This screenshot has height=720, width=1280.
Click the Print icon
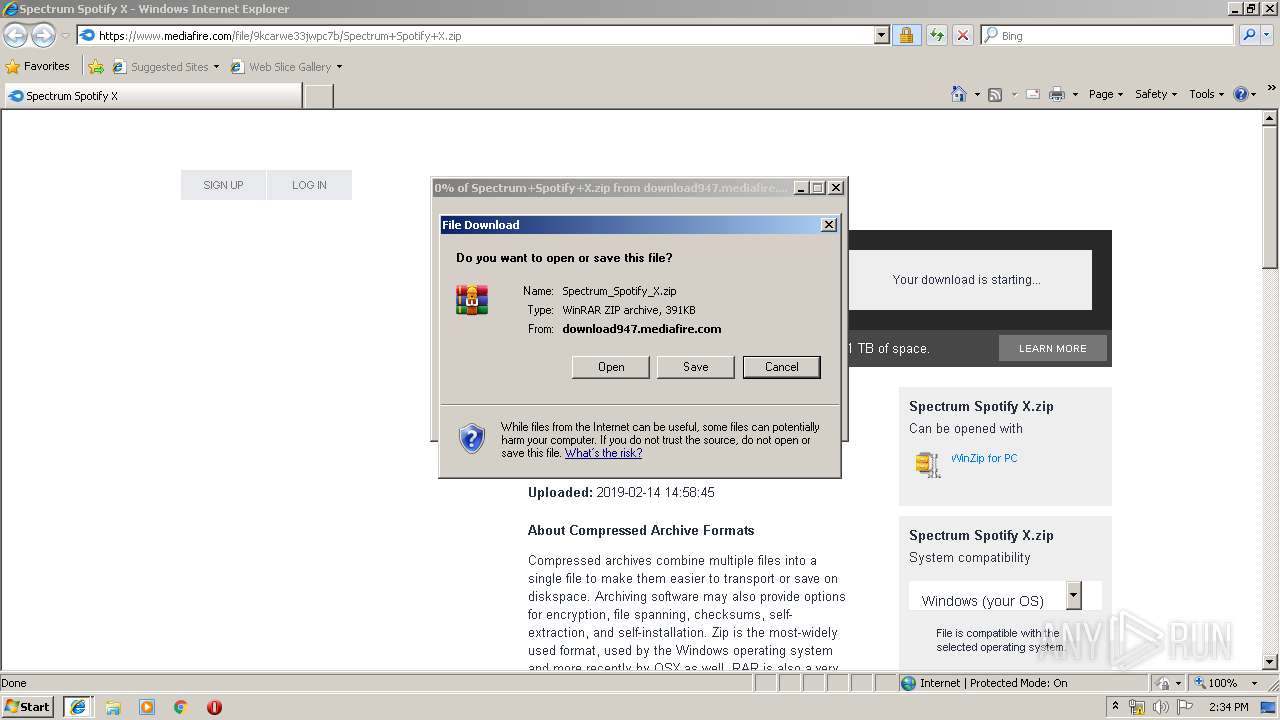click(x=1056, y=94)
